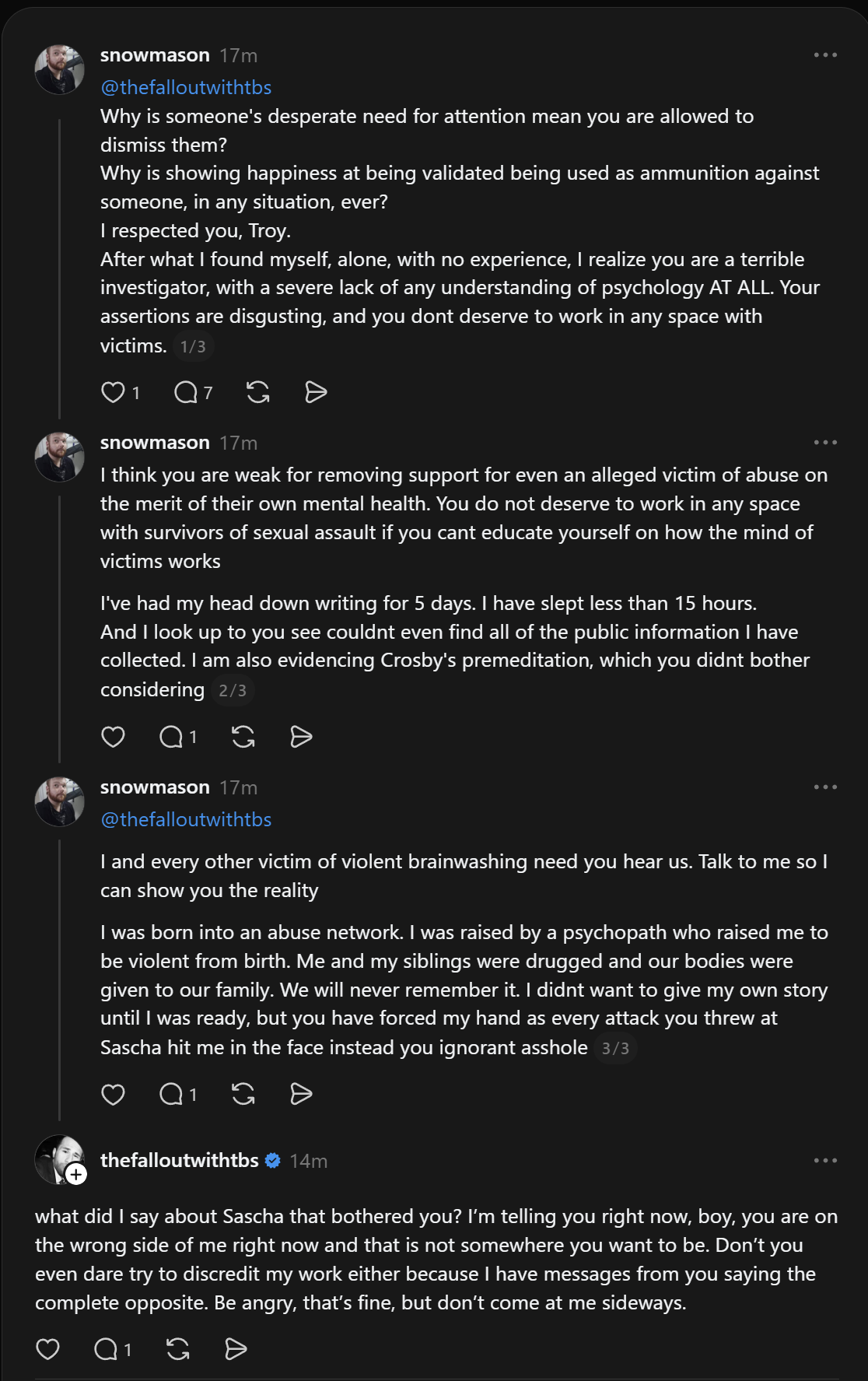Like the 2/3 snowmason post
The image size is (868, 1381).
114,737
